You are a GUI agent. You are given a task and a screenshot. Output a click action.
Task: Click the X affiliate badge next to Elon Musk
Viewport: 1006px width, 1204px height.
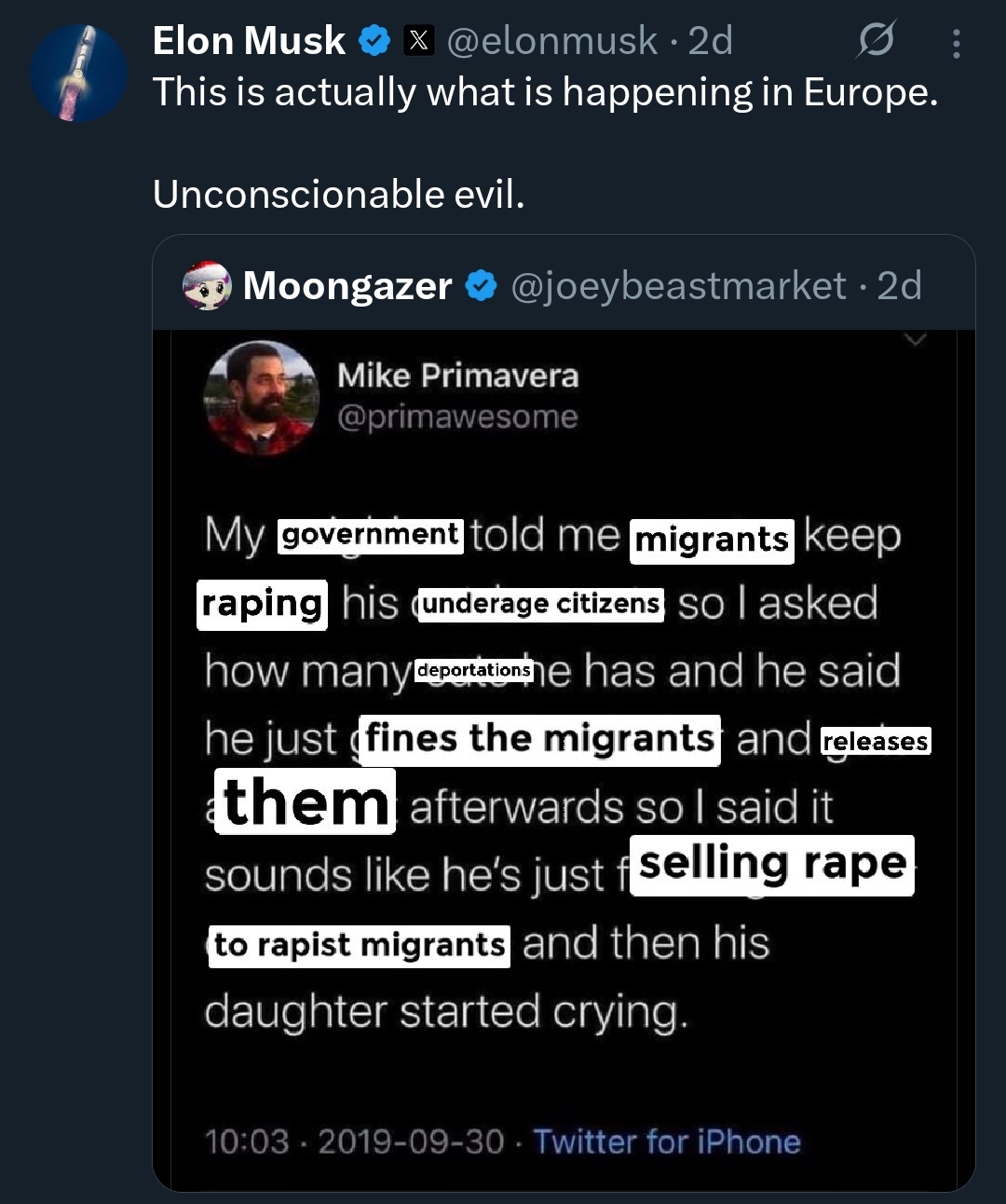click(x=419, y=41)
